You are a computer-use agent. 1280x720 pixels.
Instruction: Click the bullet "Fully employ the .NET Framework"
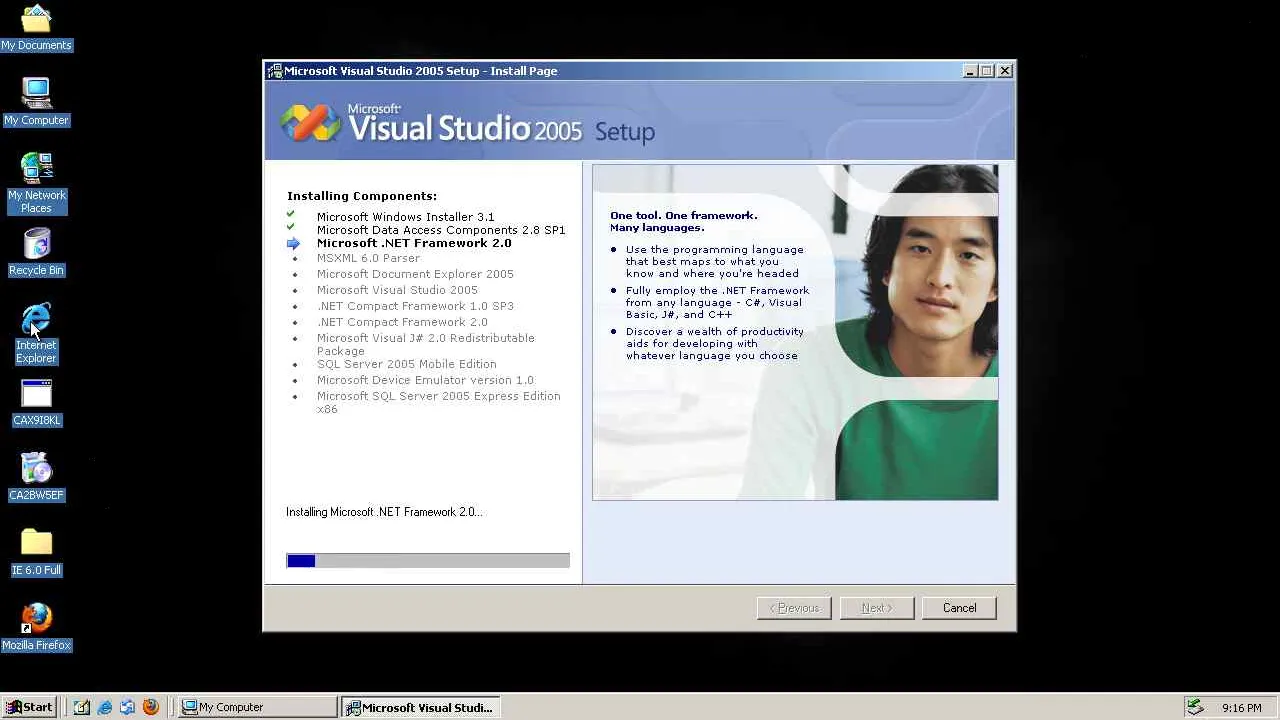717,302
